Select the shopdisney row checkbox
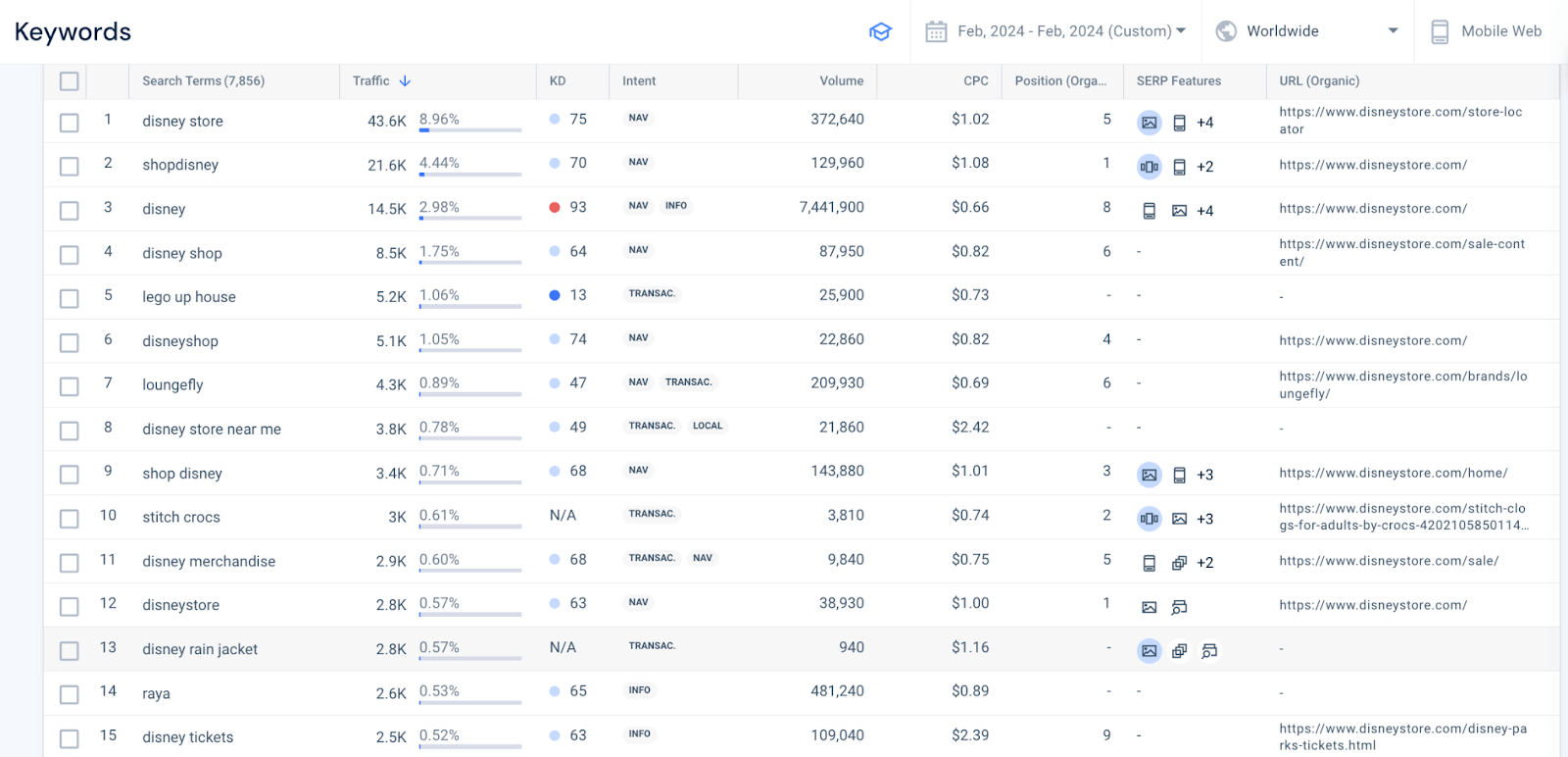Image resolution: width=1568 pixels, height=757 pixels. pos(69,167)
